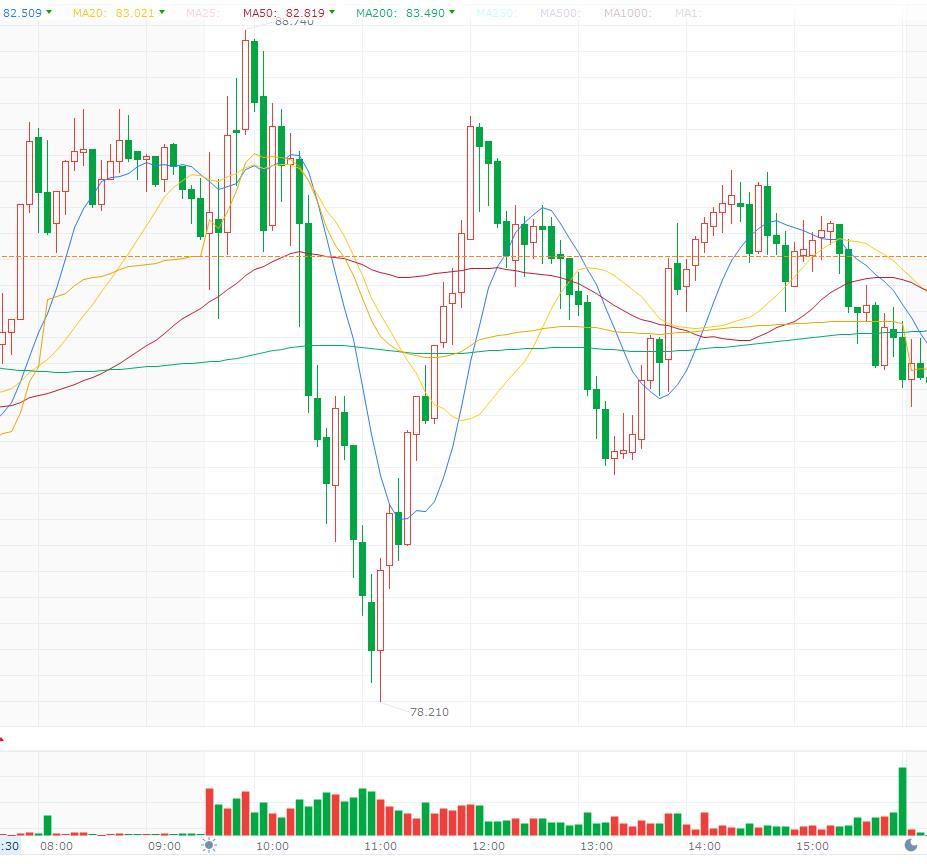
Task: Click the 78.210 low price label
Action: (x=429, y=712)
